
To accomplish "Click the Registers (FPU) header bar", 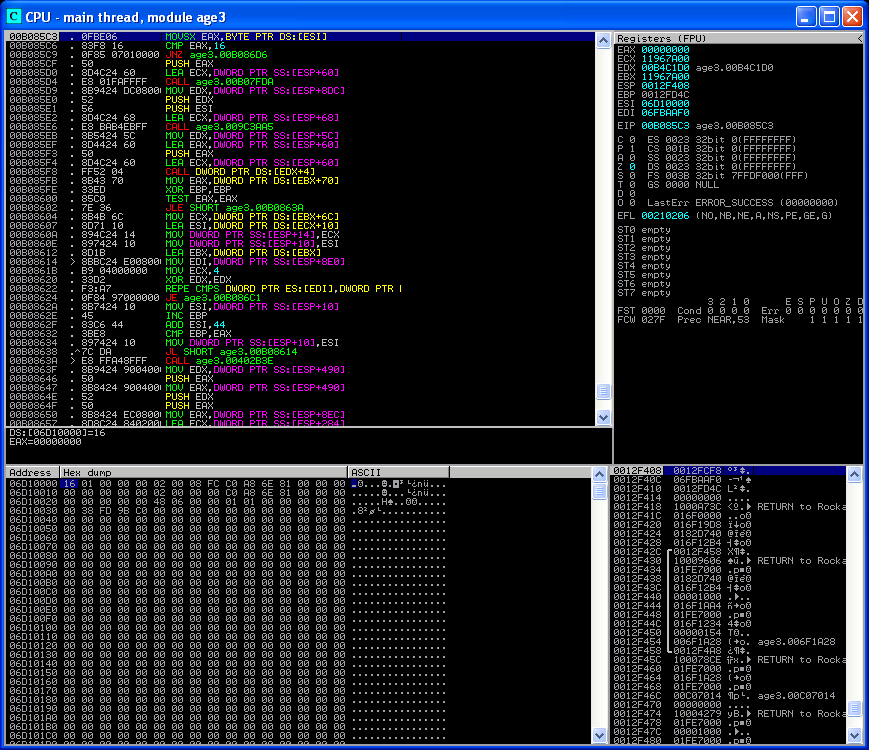I will coord(738,38).
